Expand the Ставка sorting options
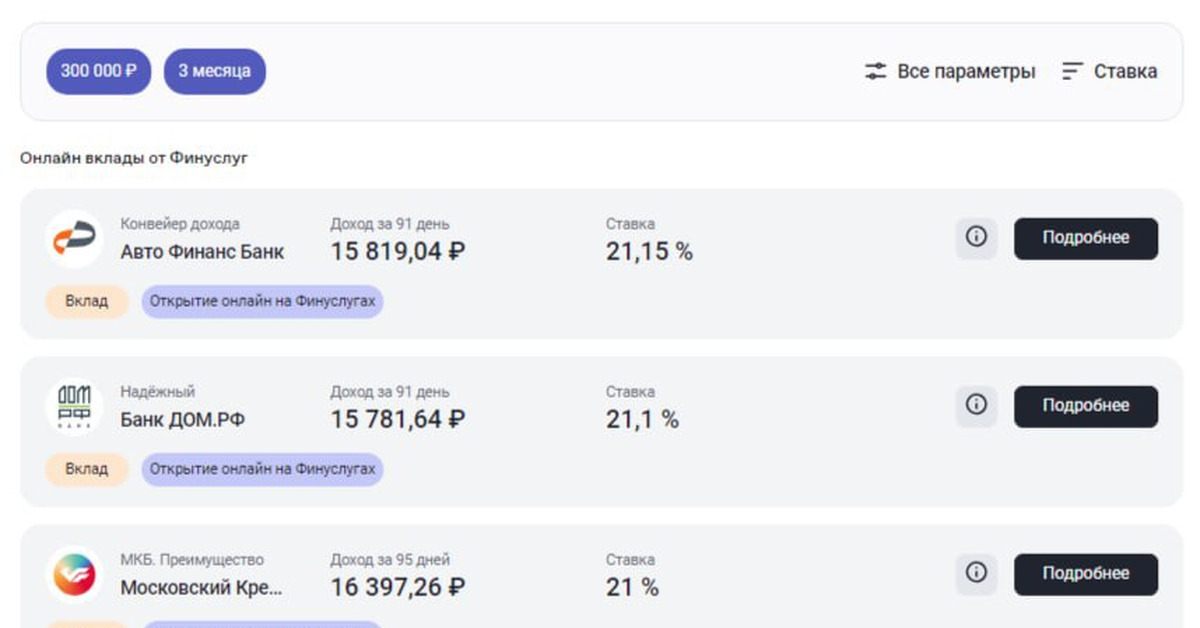Image resolution: width=1200 pixels, height=628 pixels. point(1125,72)
